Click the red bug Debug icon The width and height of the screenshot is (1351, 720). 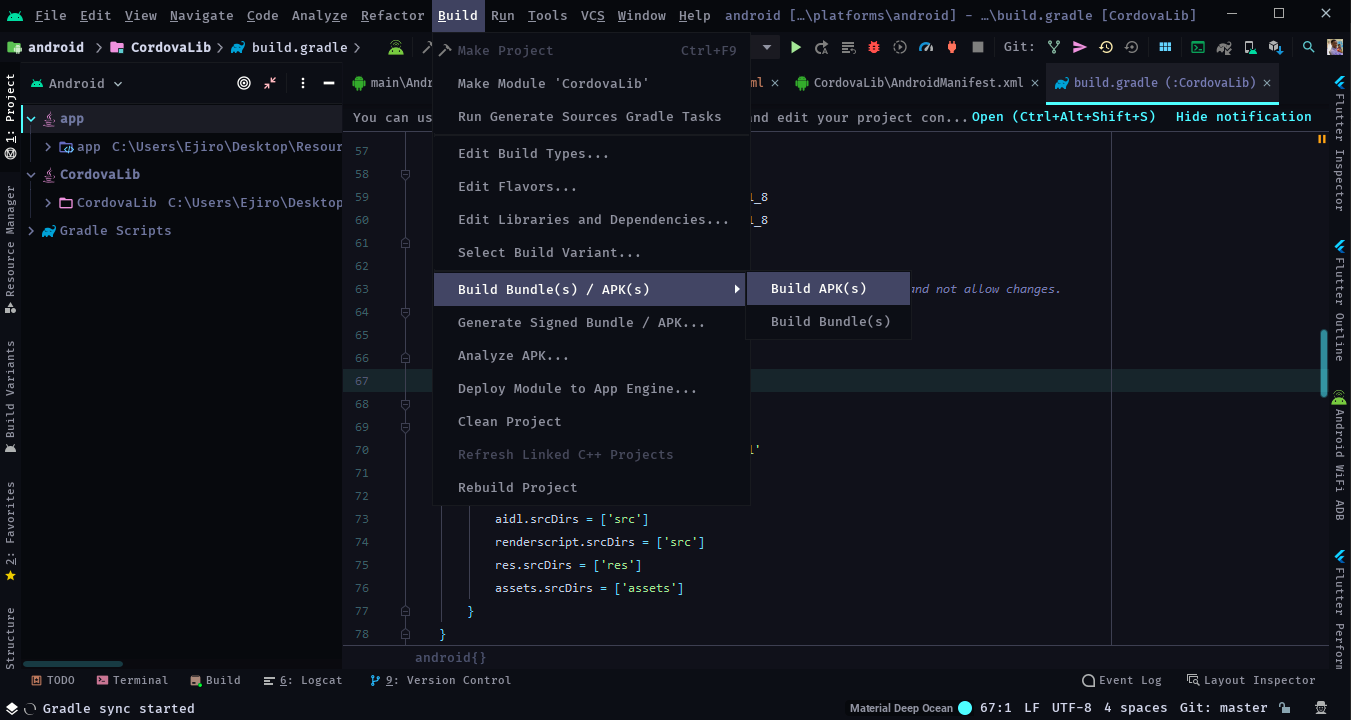[x=874, y=47]
